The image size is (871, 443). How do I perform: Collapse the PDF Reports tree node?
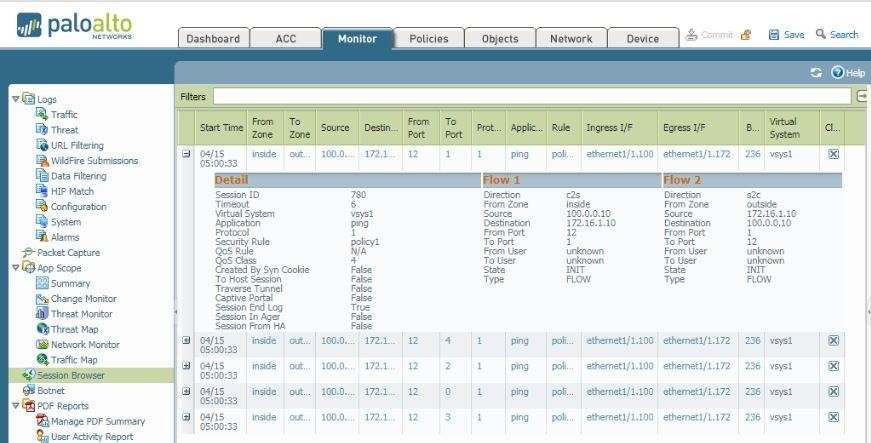click(15, 406)
